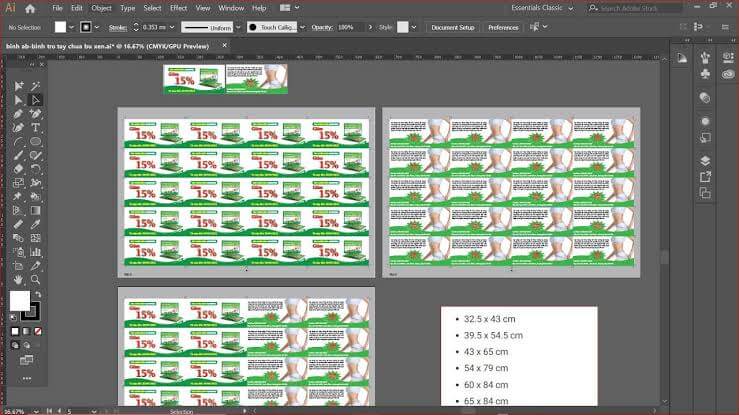Click Edit Toolbar three dots
Screen dimensions: 739x415
click(x=26, y=378)
